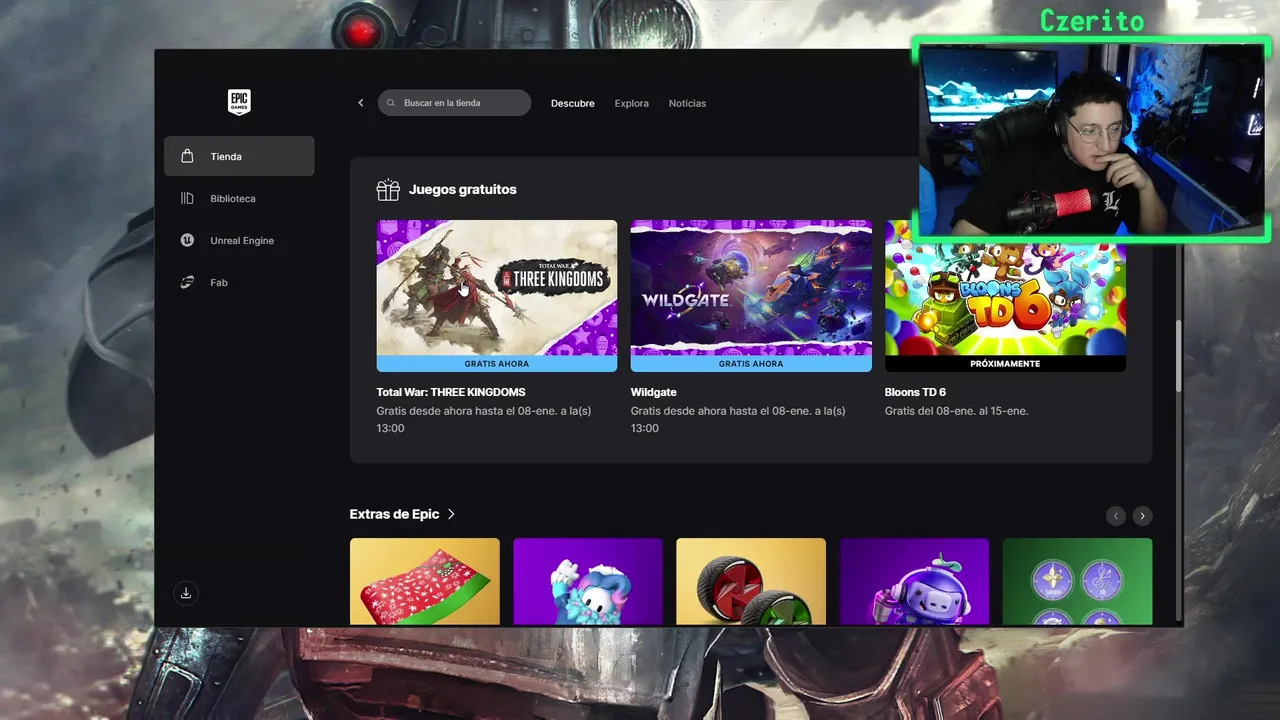The width and height of the screenshot is (1280, 720).
Task: Open the red Christmas wrap extra thumbnail
Action: (425, 582)
